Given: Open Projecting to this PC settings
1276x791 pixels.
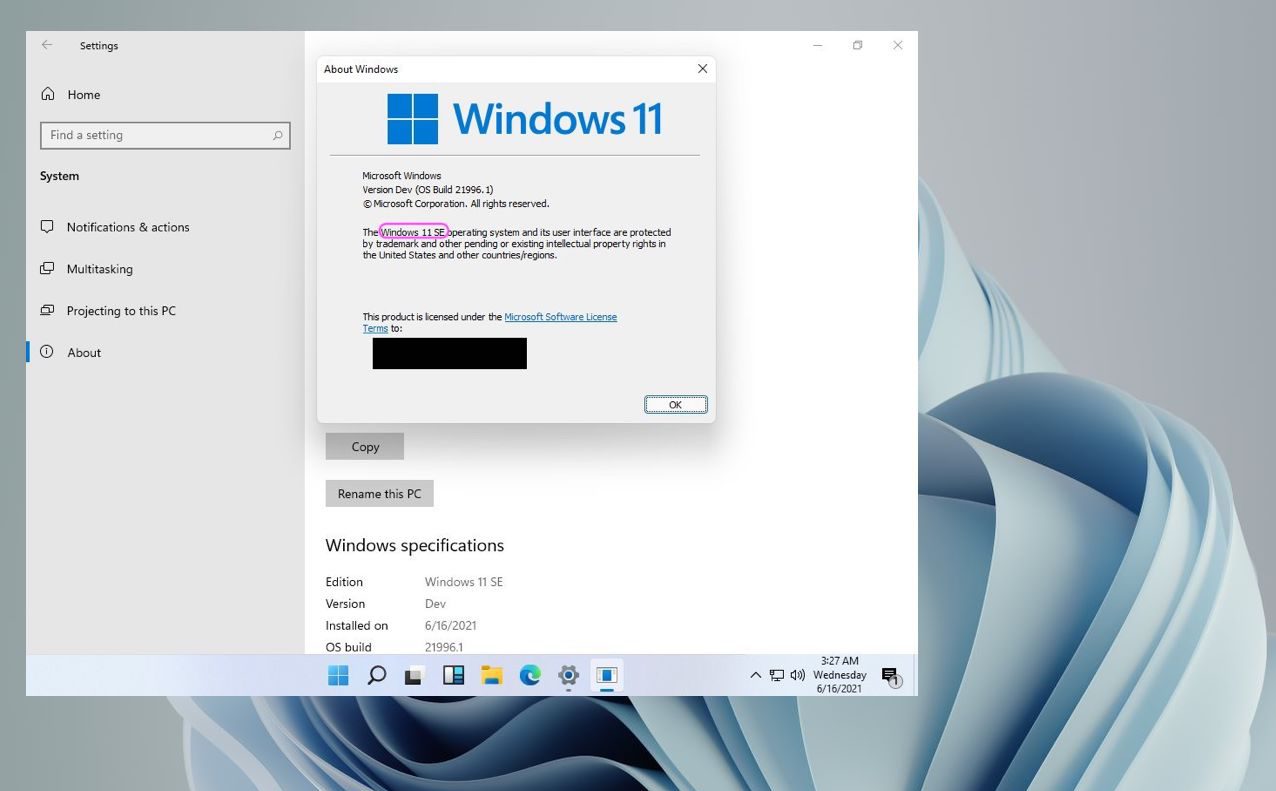Looking at the screenshot, I should (120, 310).
